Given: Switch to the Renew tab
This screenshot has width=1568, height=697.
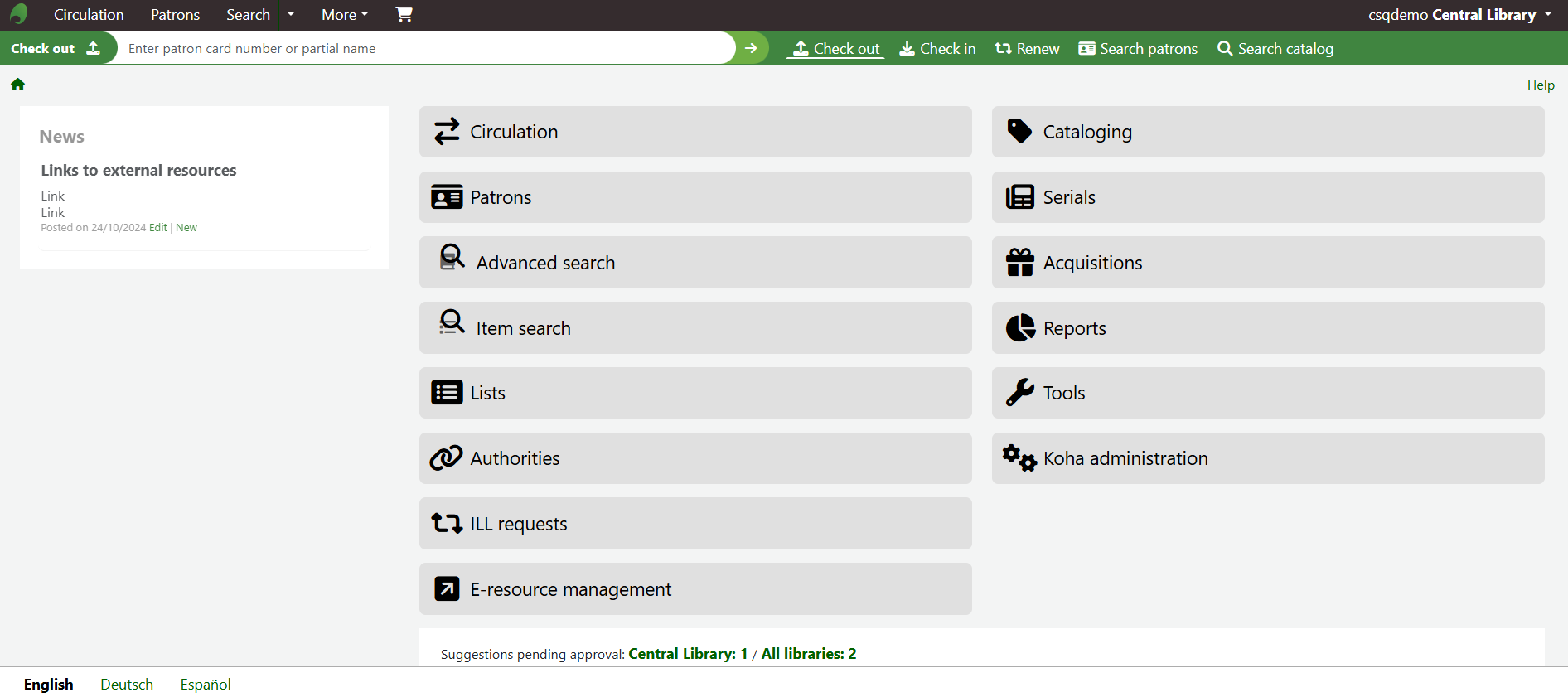Looking at the screenshot, I should click(1027, 49).
